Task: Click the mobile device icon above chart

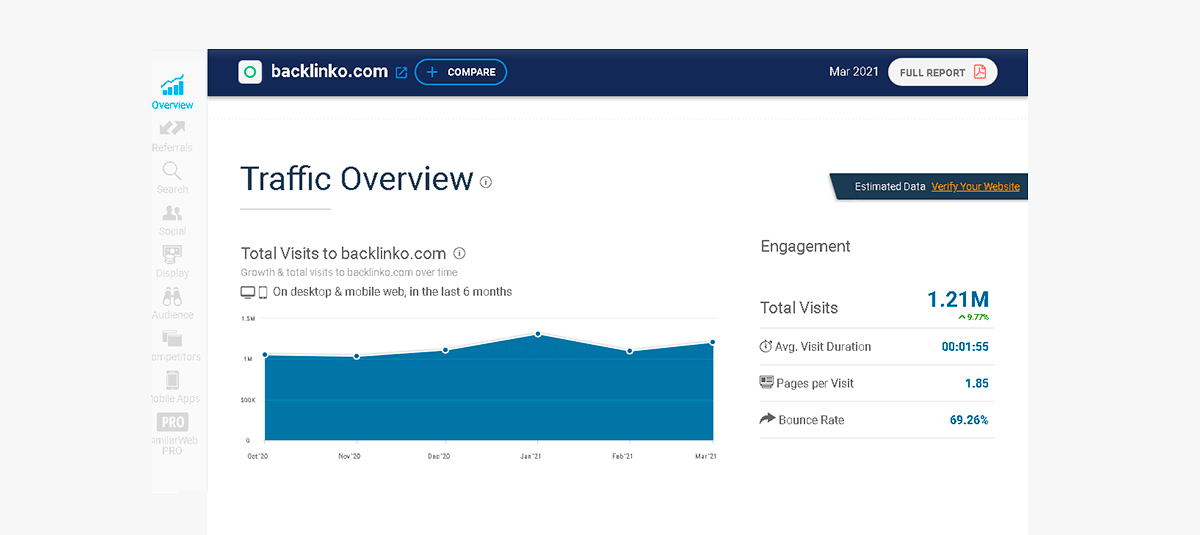Action: [x=263, y=292]
